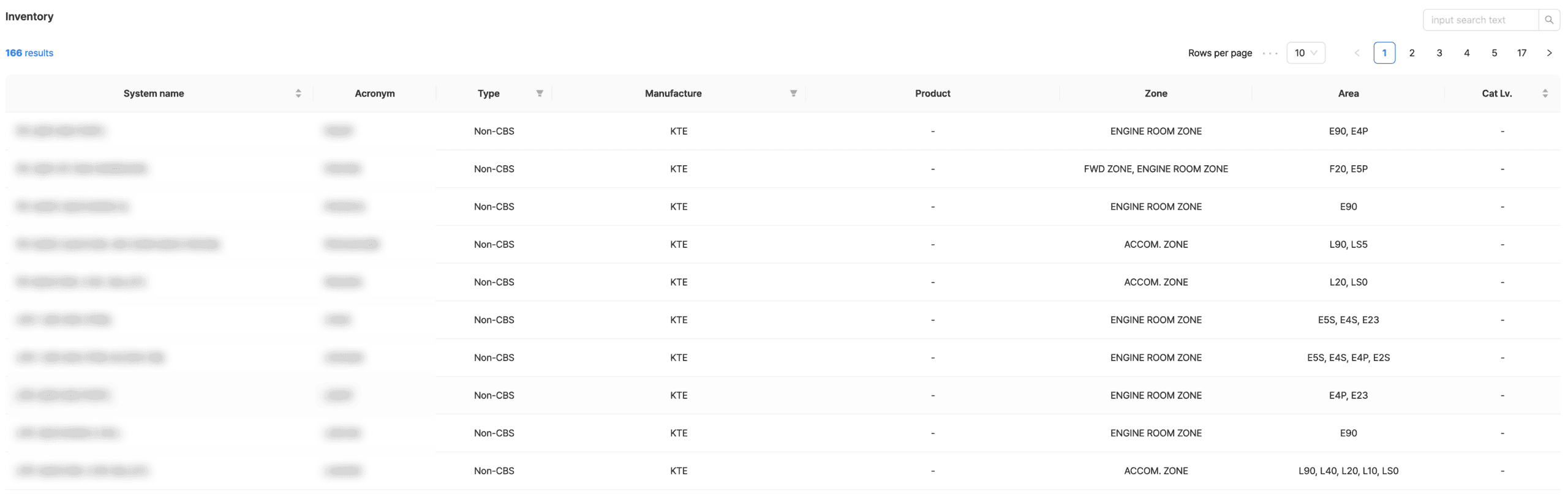Select the row with FWD ZONE, ENGINE ROOM ZONE
This screenshot has width=1568, height=503.
1155,169
